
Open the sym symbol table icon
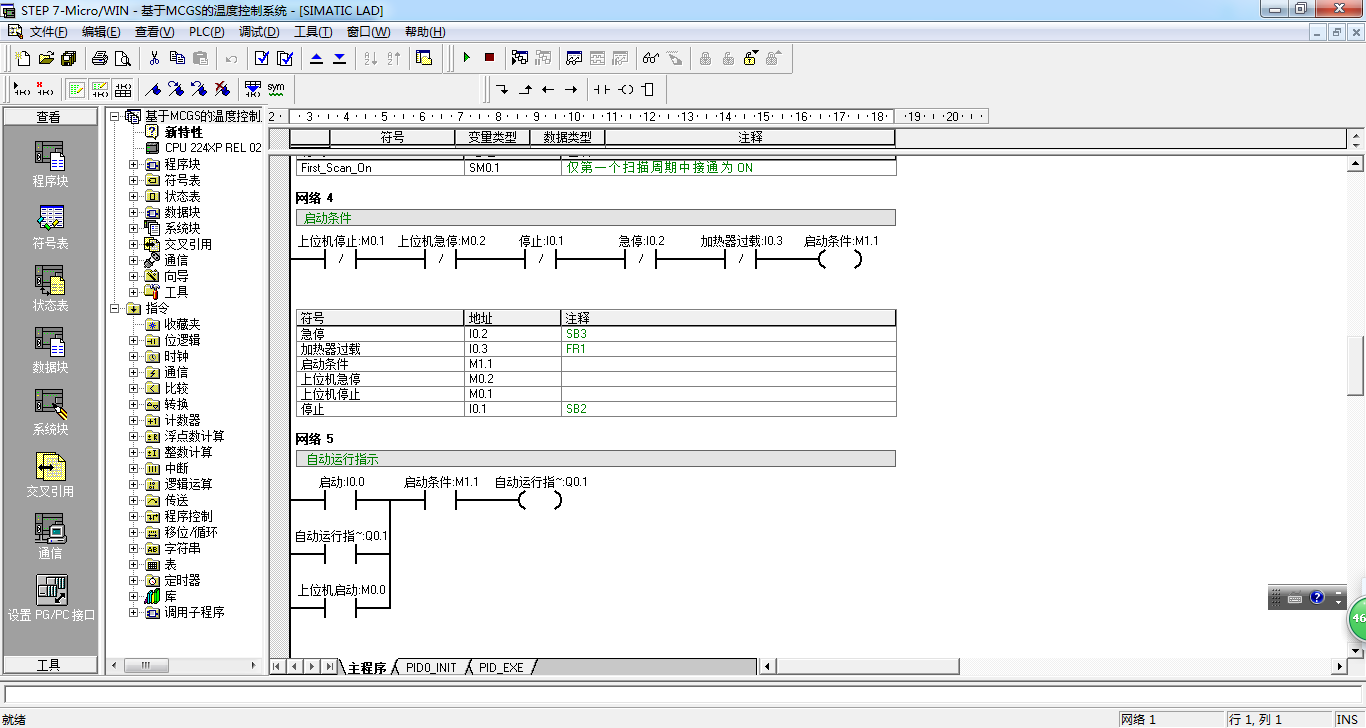click(x=276, y=89)
